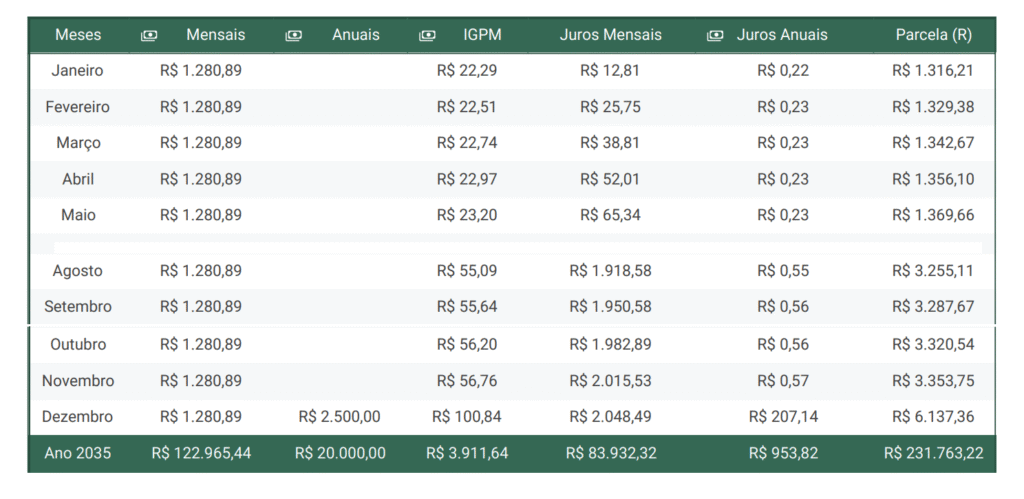Select the Dezembro annual value R$ 2.500,00

click(x=340, y=417)
